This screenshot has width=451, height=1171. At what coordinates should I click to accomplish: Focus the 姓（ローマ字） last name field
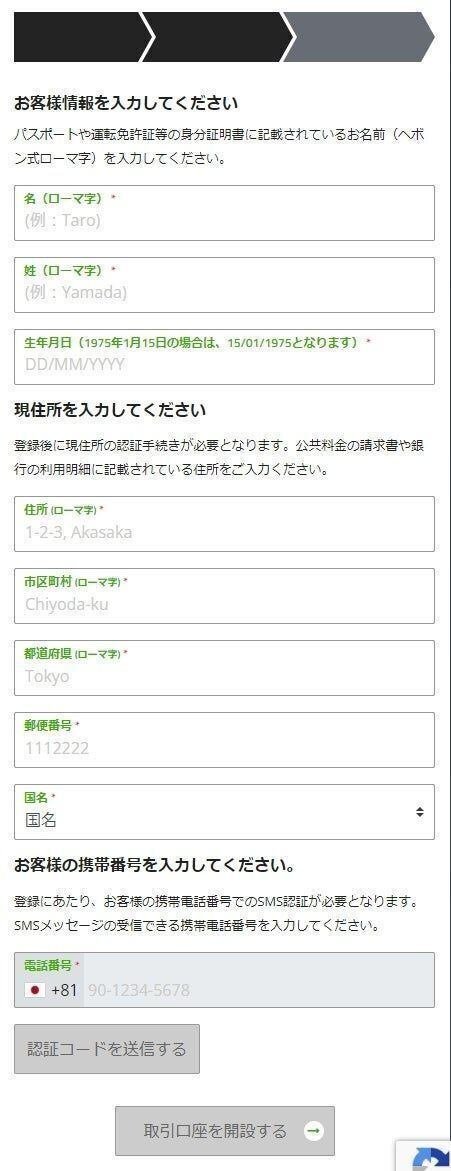[224, 285]
